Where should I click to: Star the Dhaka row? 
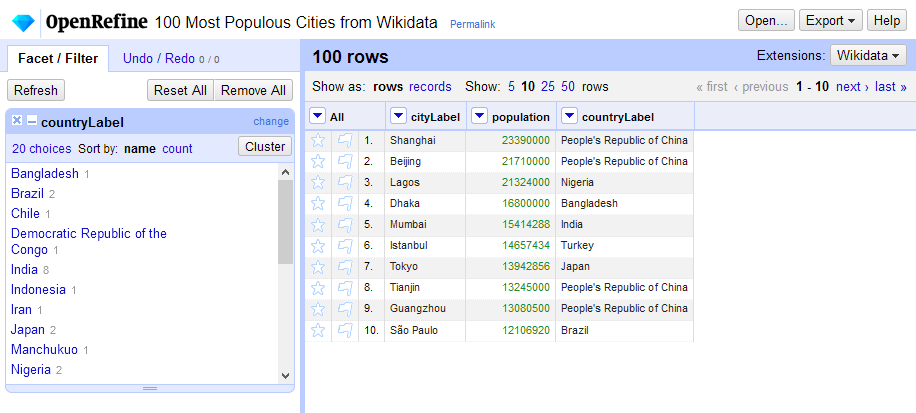tap(318, 204)
